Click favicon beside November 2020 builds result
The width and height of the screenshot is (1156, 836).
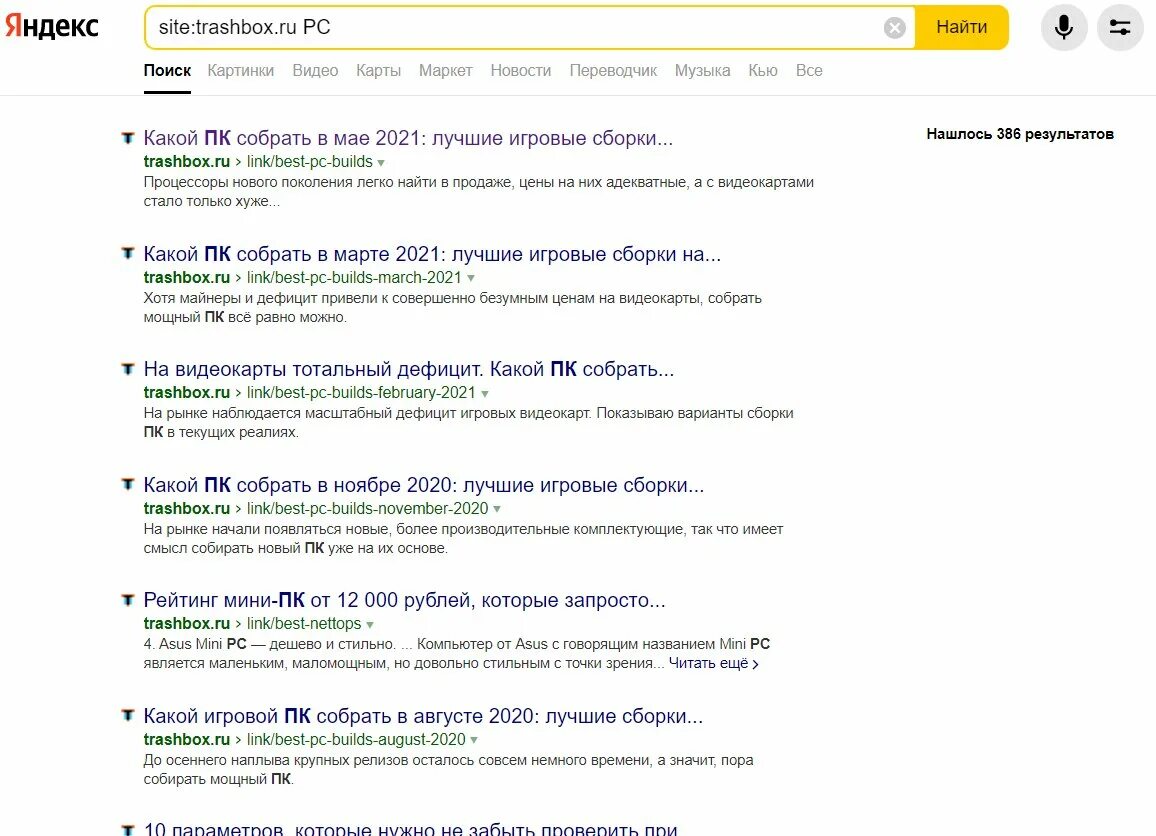pyautogui.click(x=128, y=484)
